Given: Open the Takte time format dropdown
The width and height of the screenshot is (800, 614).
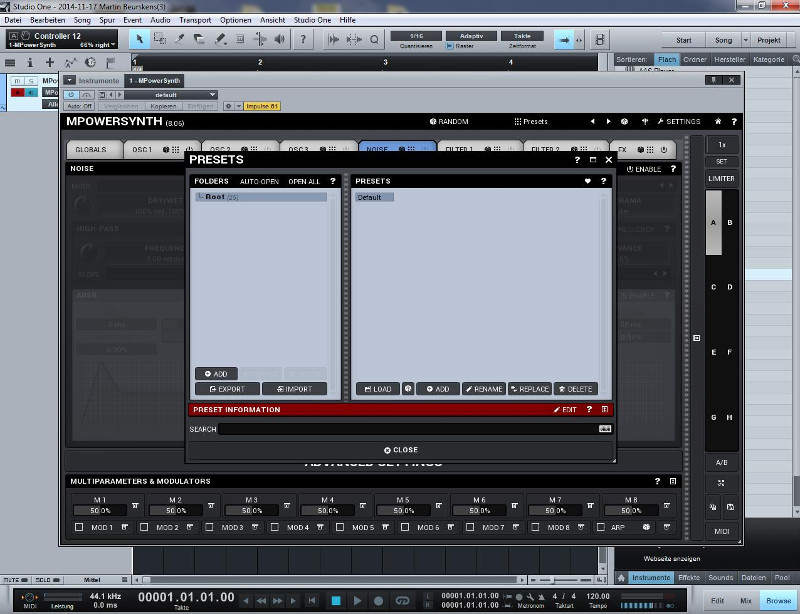Looking at the screenshot, I should pyautogui.click(x=522, y=36).
